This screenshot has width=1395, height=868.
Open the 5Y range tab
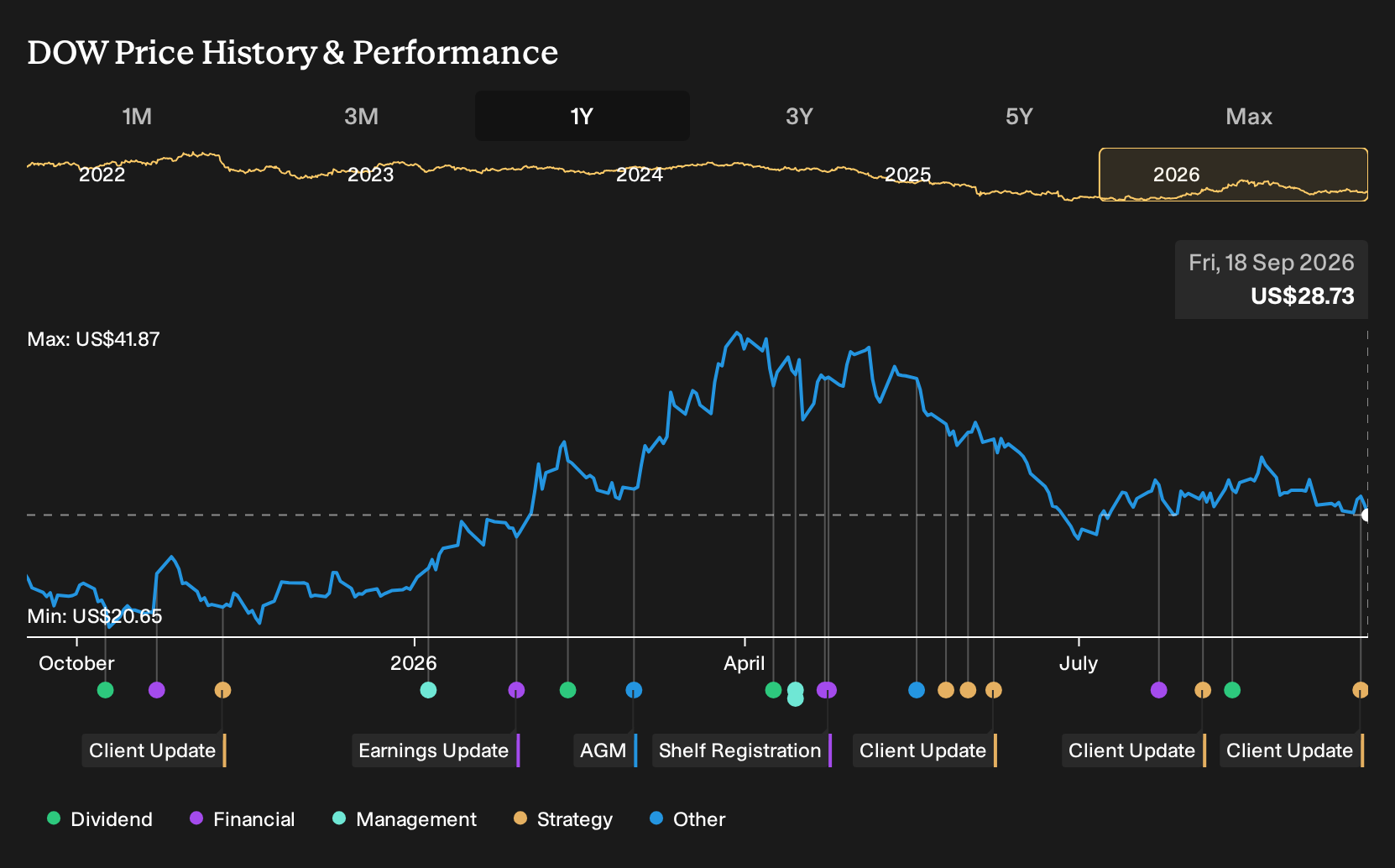point(1019,116)
